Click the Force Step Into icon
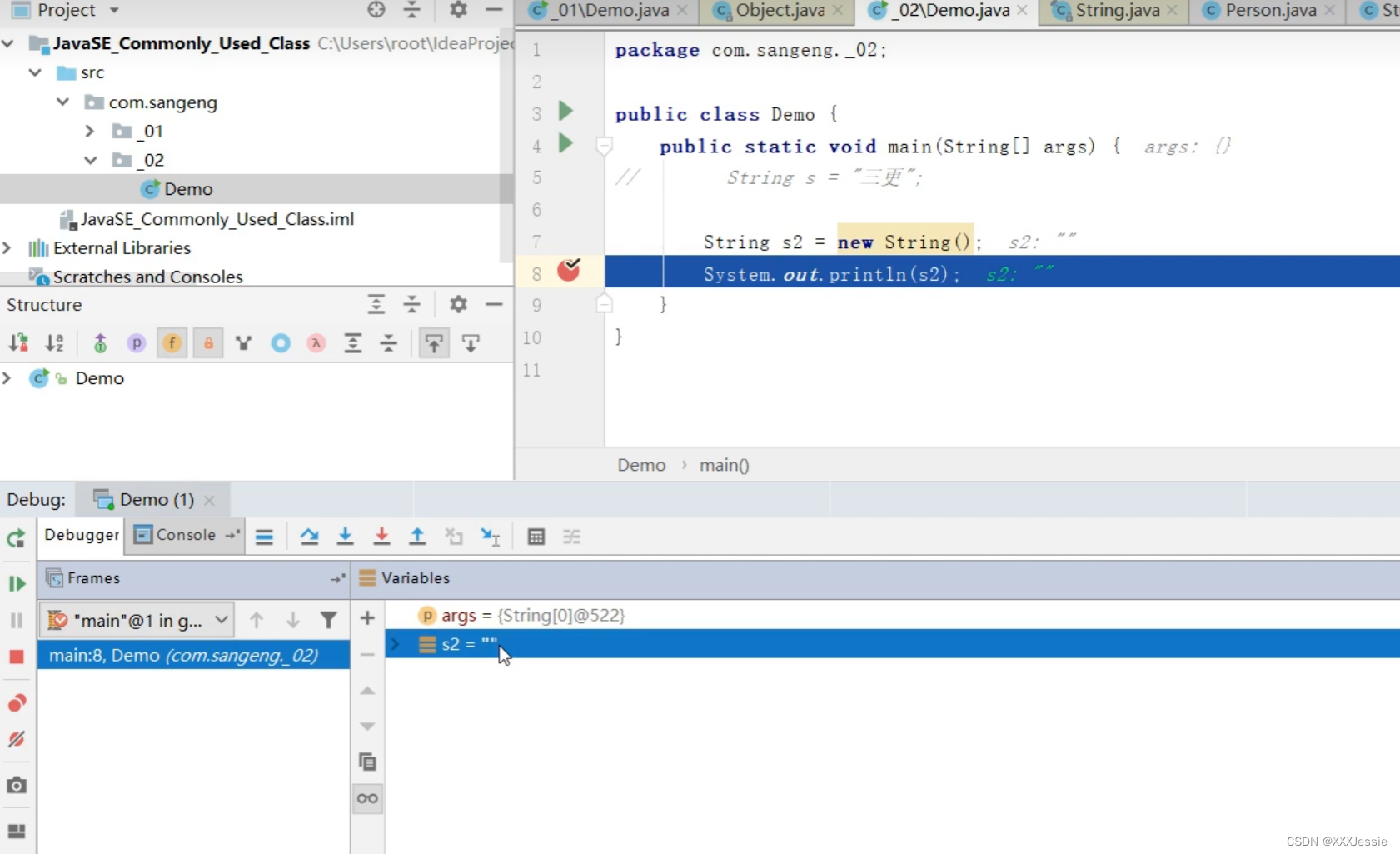 (381, 537)
